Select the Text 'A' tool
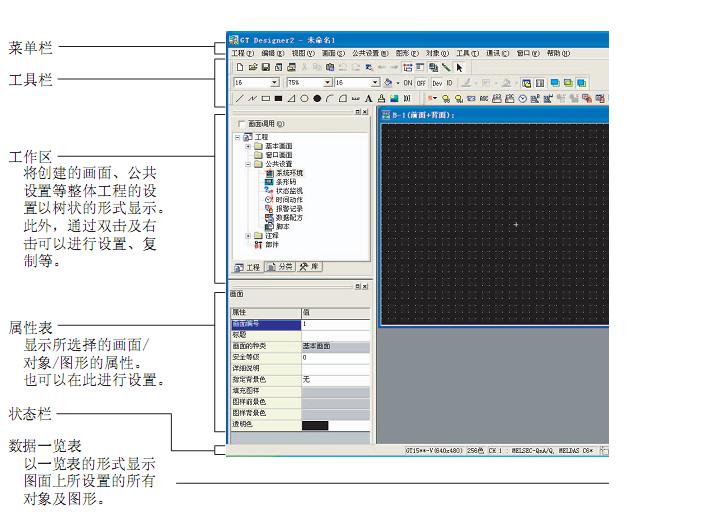This screenshot has height=512, width=720. pyautogui.click(x=368, y=99)
